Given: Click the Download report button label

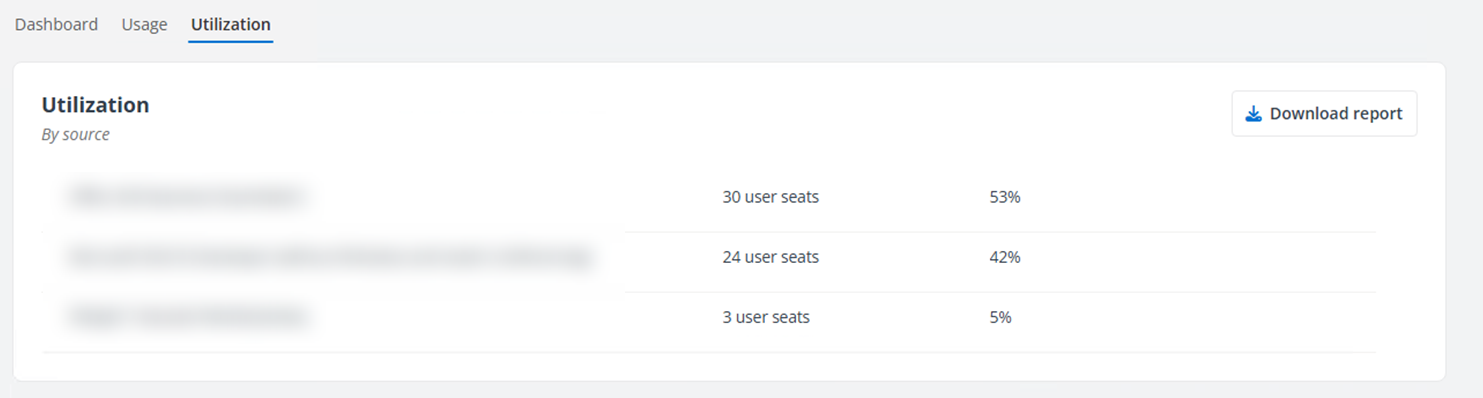Looking at the screenshot, I should pyautogui.click(x=1336, y=114).
